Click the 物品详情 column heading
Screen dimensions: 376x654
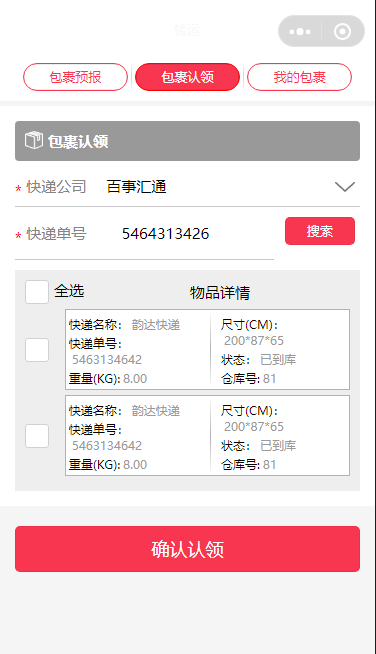click(x=220, y=292)
